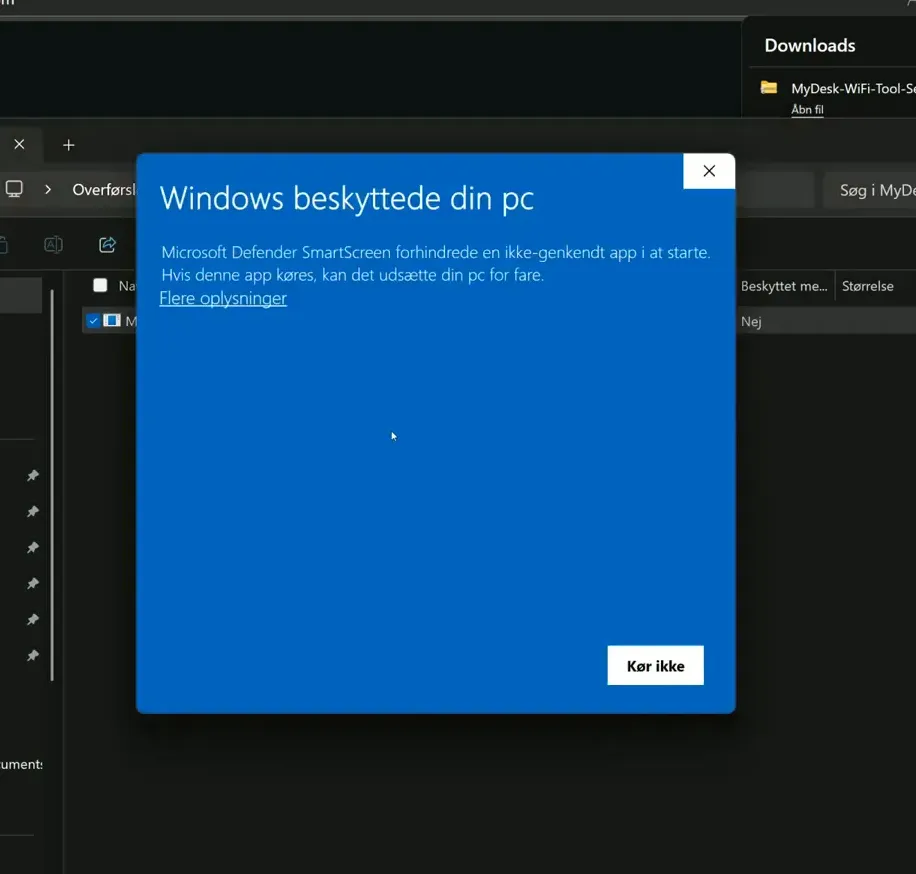Expand the breadcrumb chevron before Overførsler

point(48,189)
